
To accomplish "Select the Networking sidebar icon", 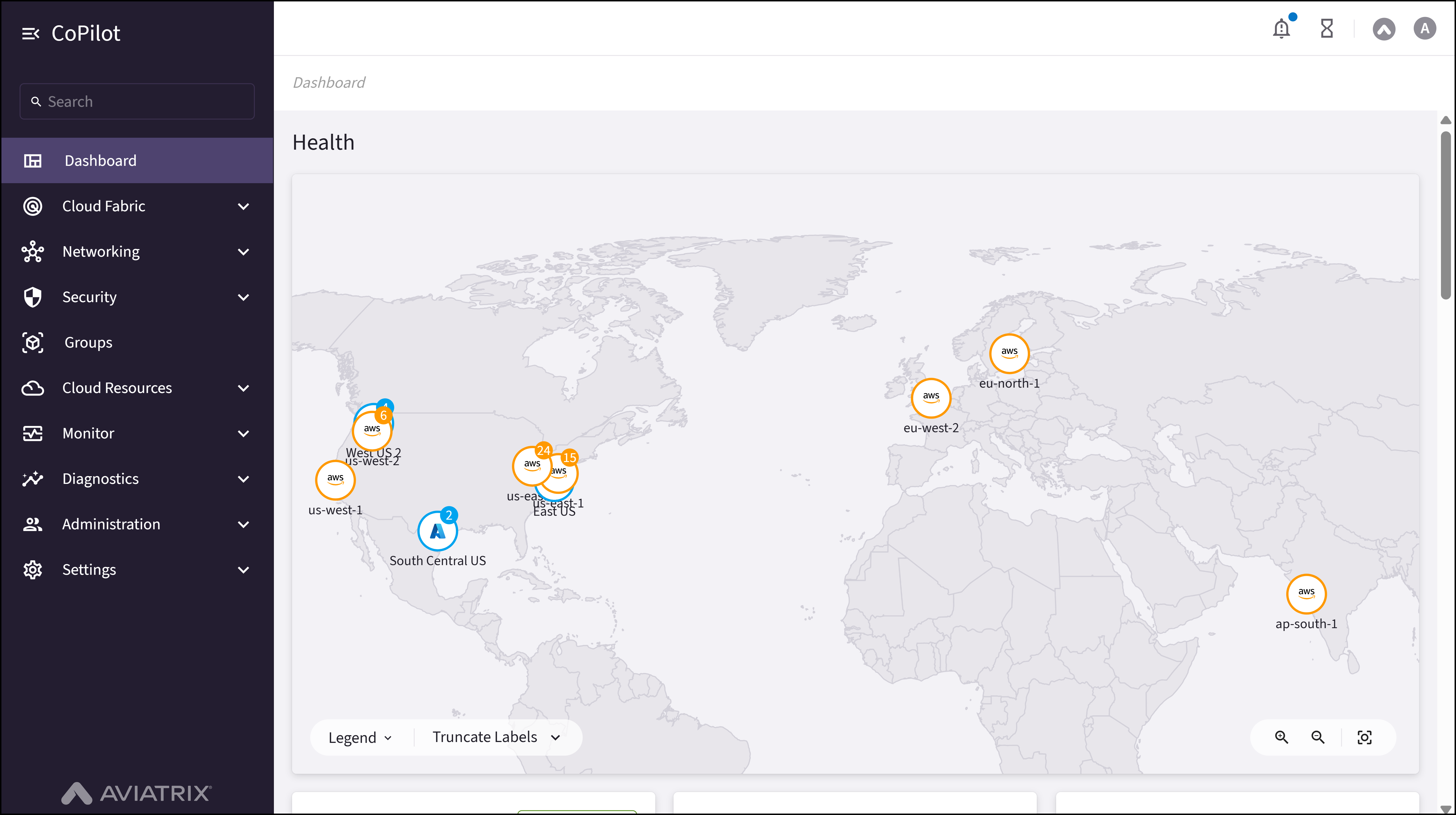I will (x=32, y=251).
